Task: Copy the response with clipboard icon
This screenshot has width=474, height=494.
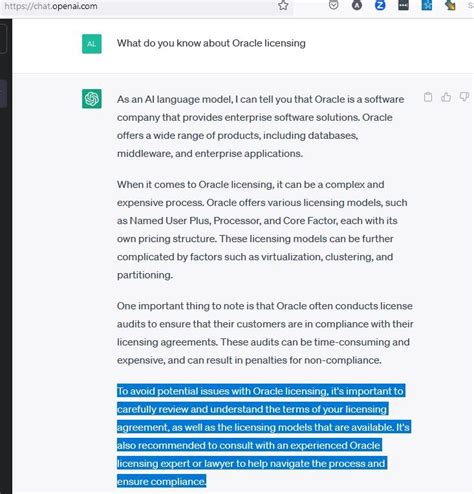Action: [x=428, y=97]
